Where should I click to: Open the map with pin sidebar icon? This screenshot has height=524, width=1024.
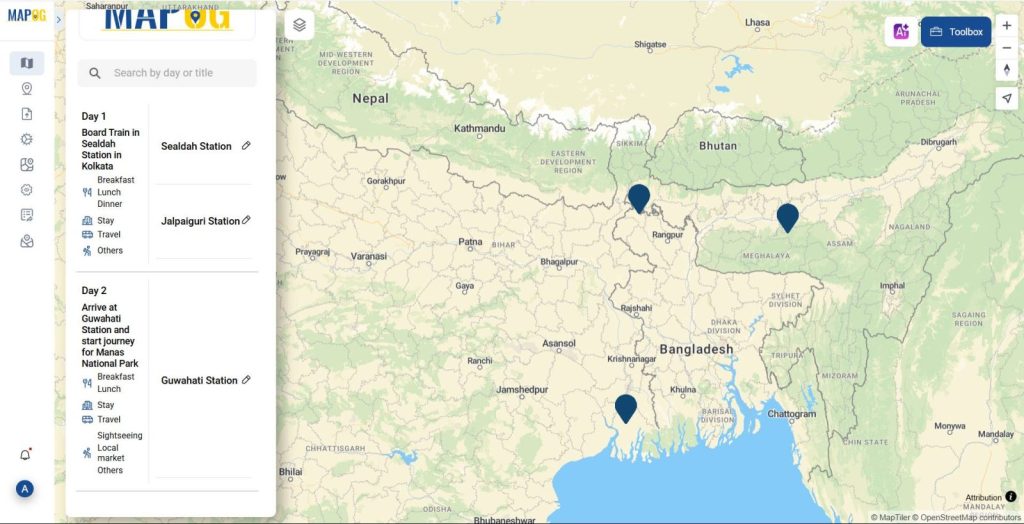pos(27,165)
